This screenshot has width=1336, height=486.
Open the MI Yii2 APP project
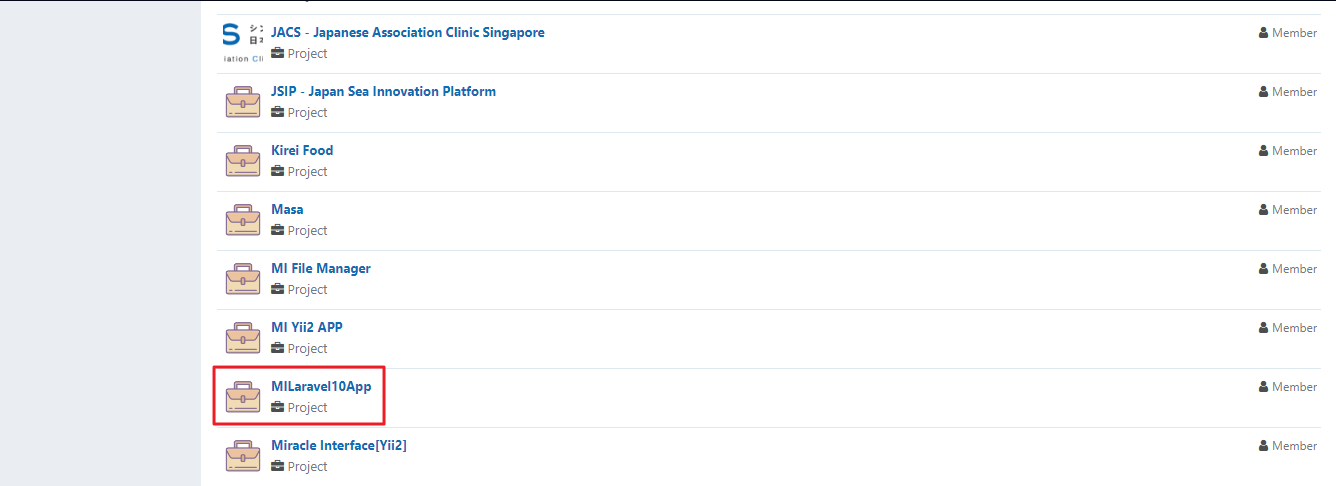(x=307, y=327)
